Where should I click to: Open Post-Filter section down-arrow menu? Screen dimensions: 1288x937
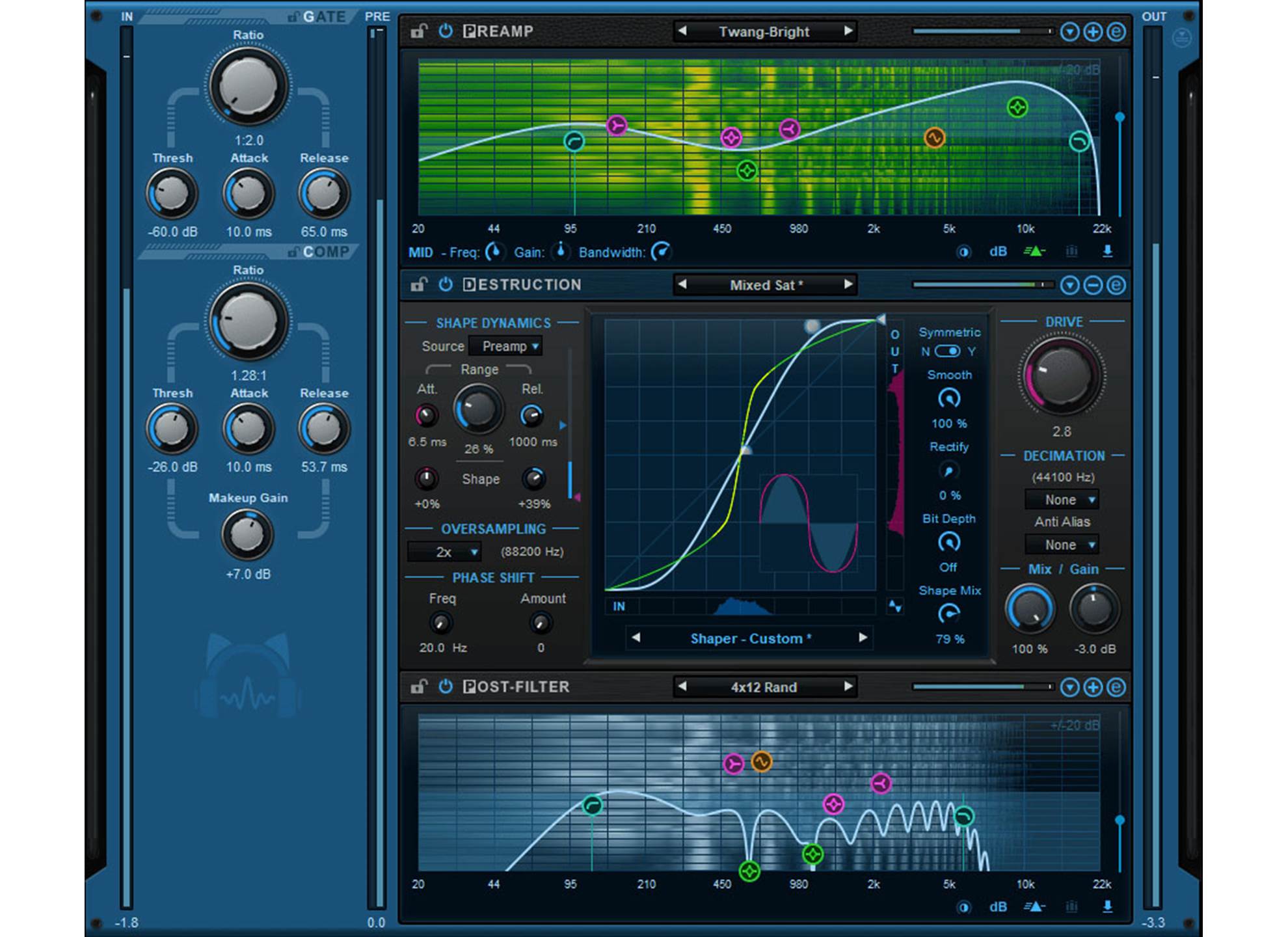click(1069, 687)
